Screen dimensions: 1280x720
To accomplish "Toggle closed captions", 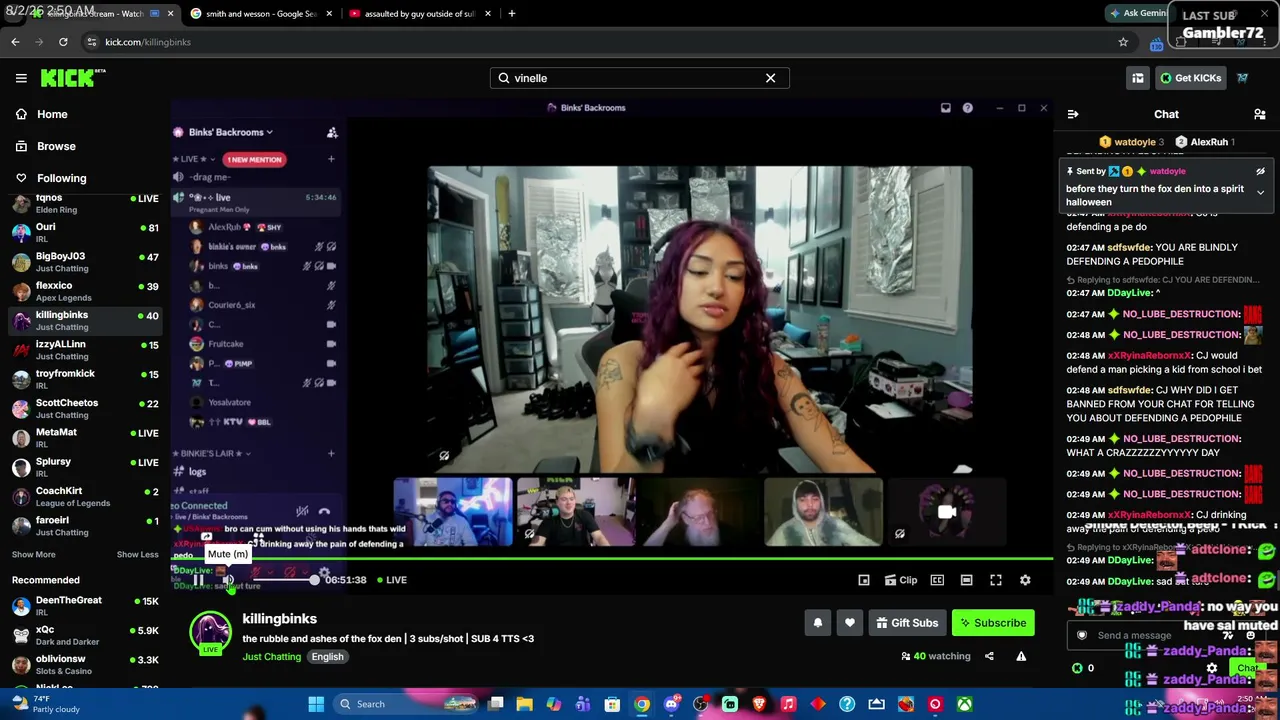I will click(x=937, y=580).
